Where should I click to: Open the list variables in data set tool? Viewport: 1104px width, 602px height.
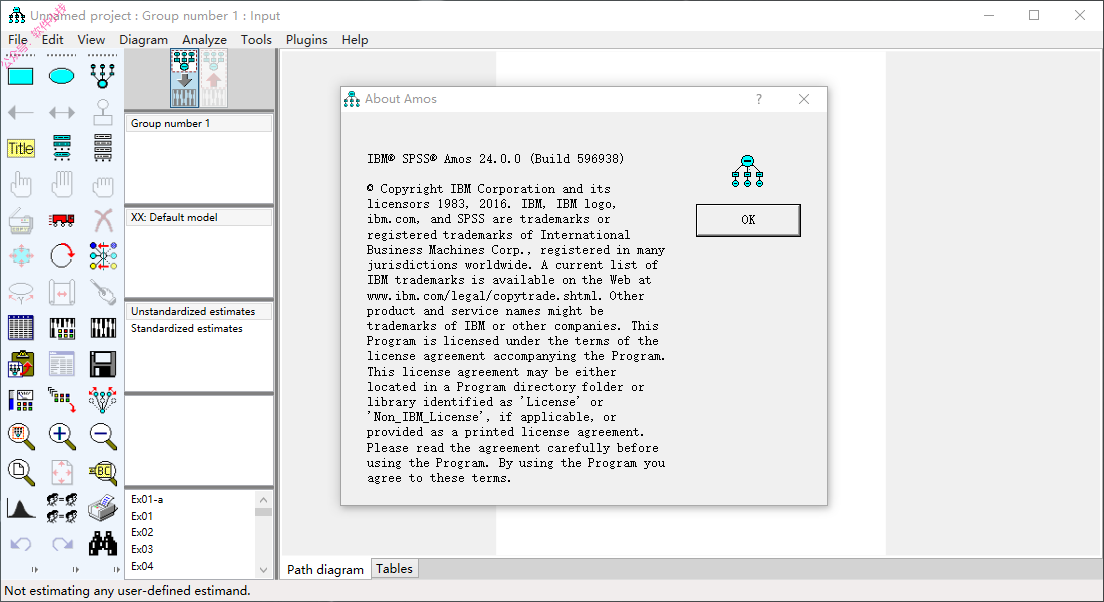[103, 149]
